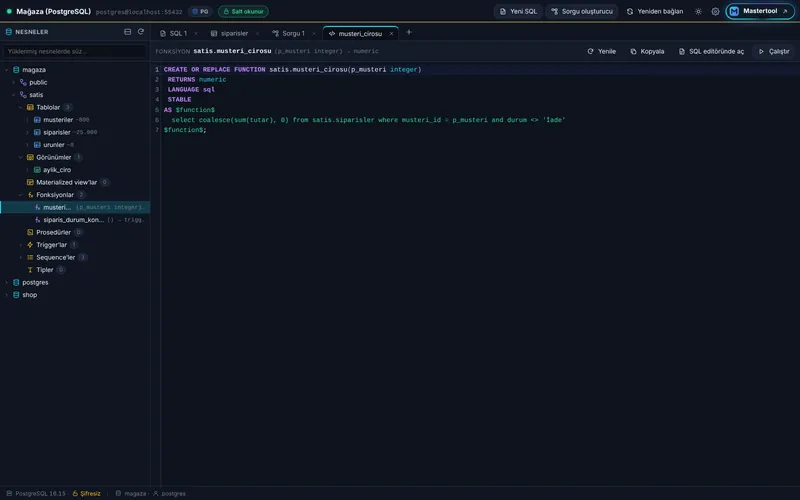Screen dimensions: 800x500
Task: Click the Prosedürler group icon
Action: point(30,232)
